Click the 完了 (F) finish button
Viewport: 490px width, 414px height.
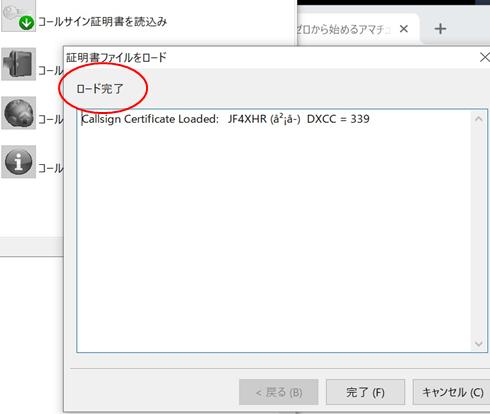tap(365, 392)
